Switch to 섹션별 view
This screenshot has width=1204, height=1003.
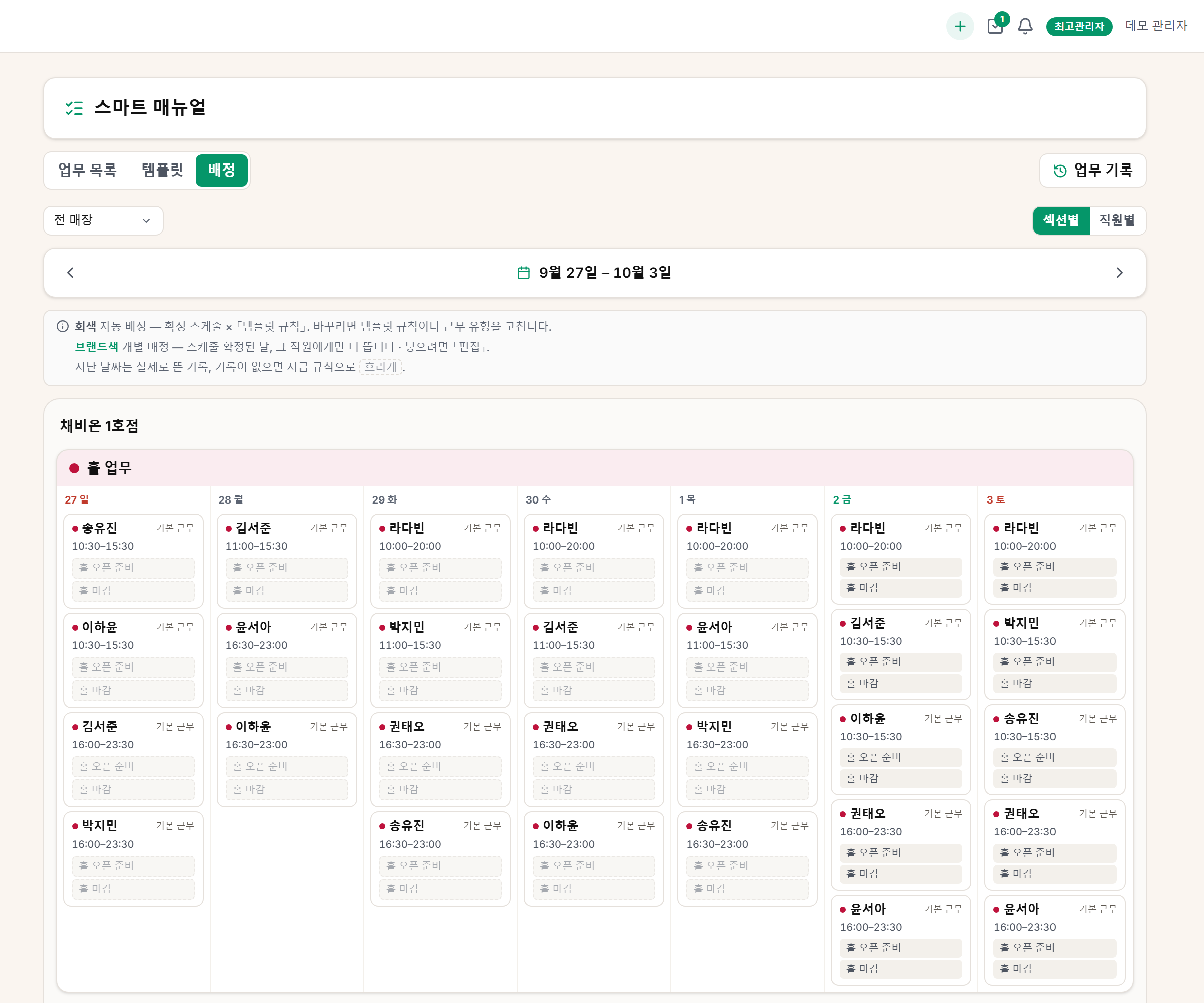(1061, 220)
